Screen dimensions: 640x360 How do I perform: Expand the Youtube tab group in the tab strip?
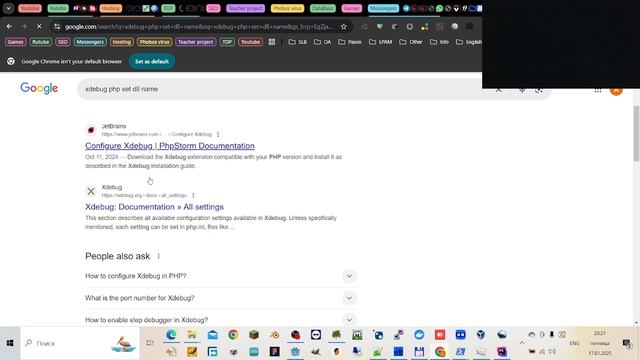(x=29, y=8)
